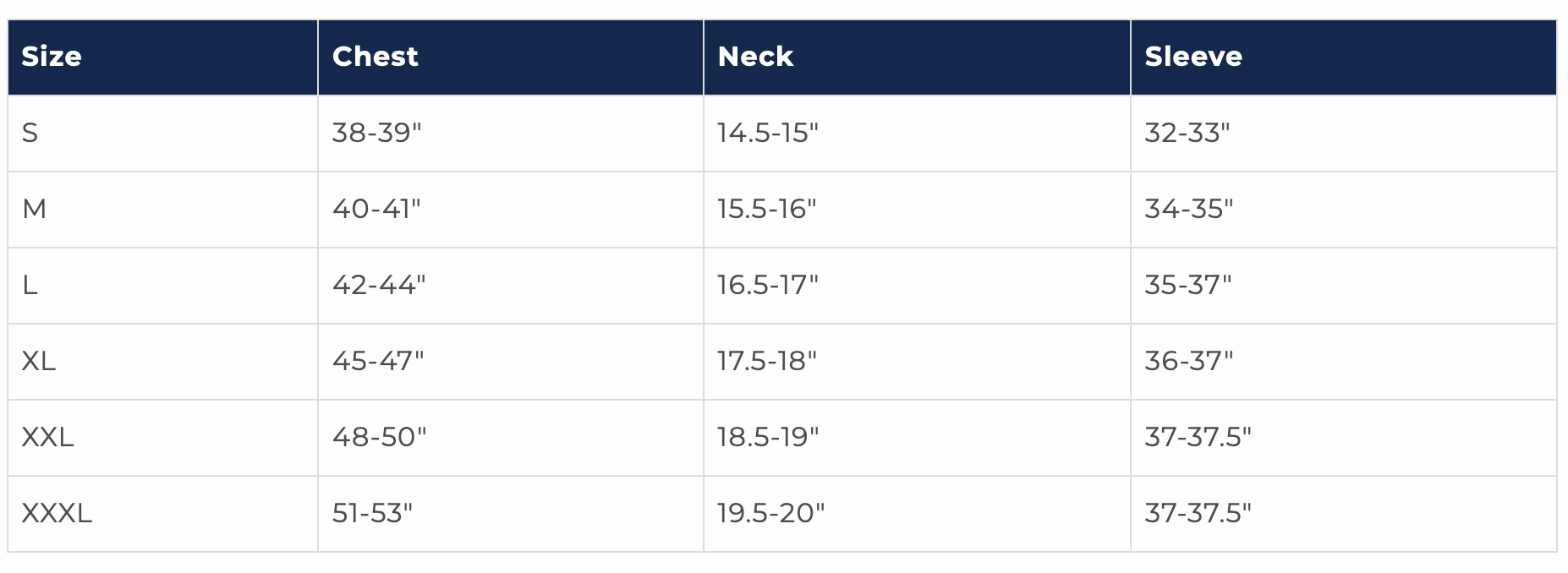Click the 16.5-17" neck value
The height and width of the screenshot is (573, 1568).
tap(767, 285)
